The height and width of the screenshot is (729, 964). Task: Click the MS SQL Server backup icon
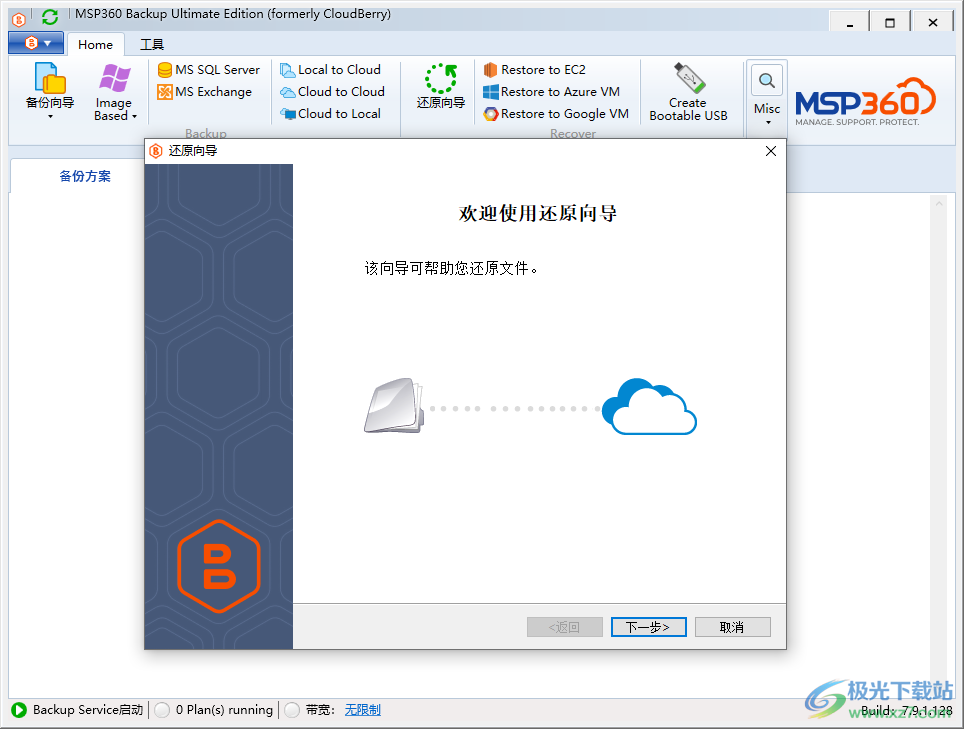click(x=208, y=70)
